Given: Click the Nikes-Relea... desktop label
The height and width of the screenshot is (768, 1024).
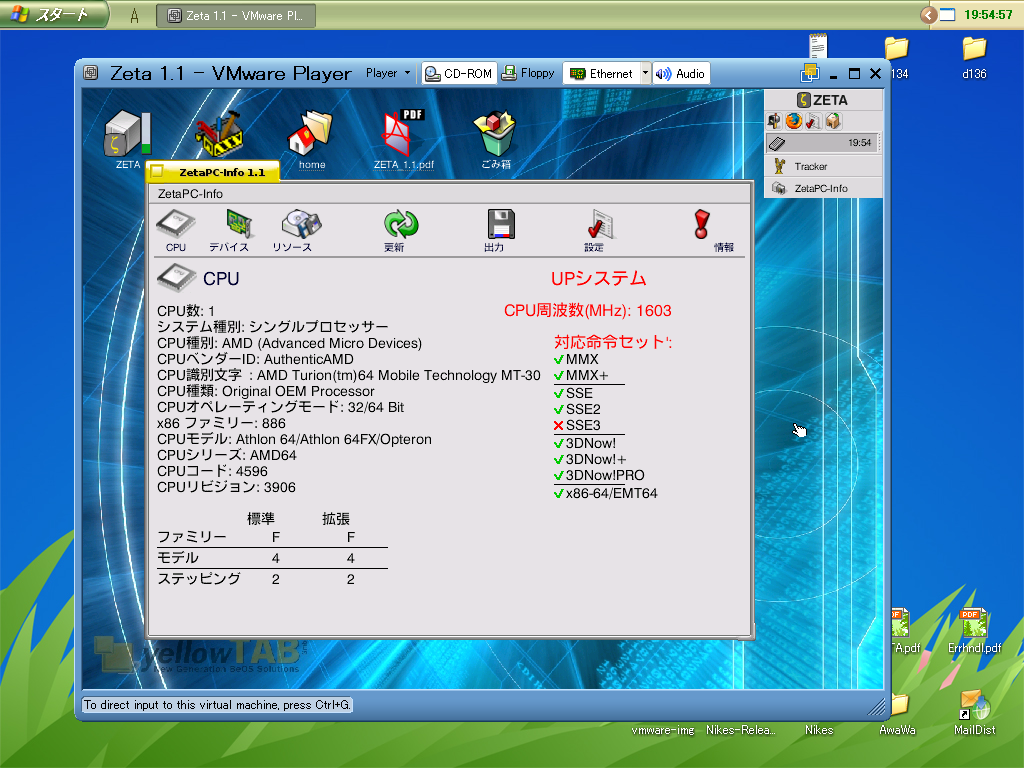Looking at the screenshot, I should point(740,730).
